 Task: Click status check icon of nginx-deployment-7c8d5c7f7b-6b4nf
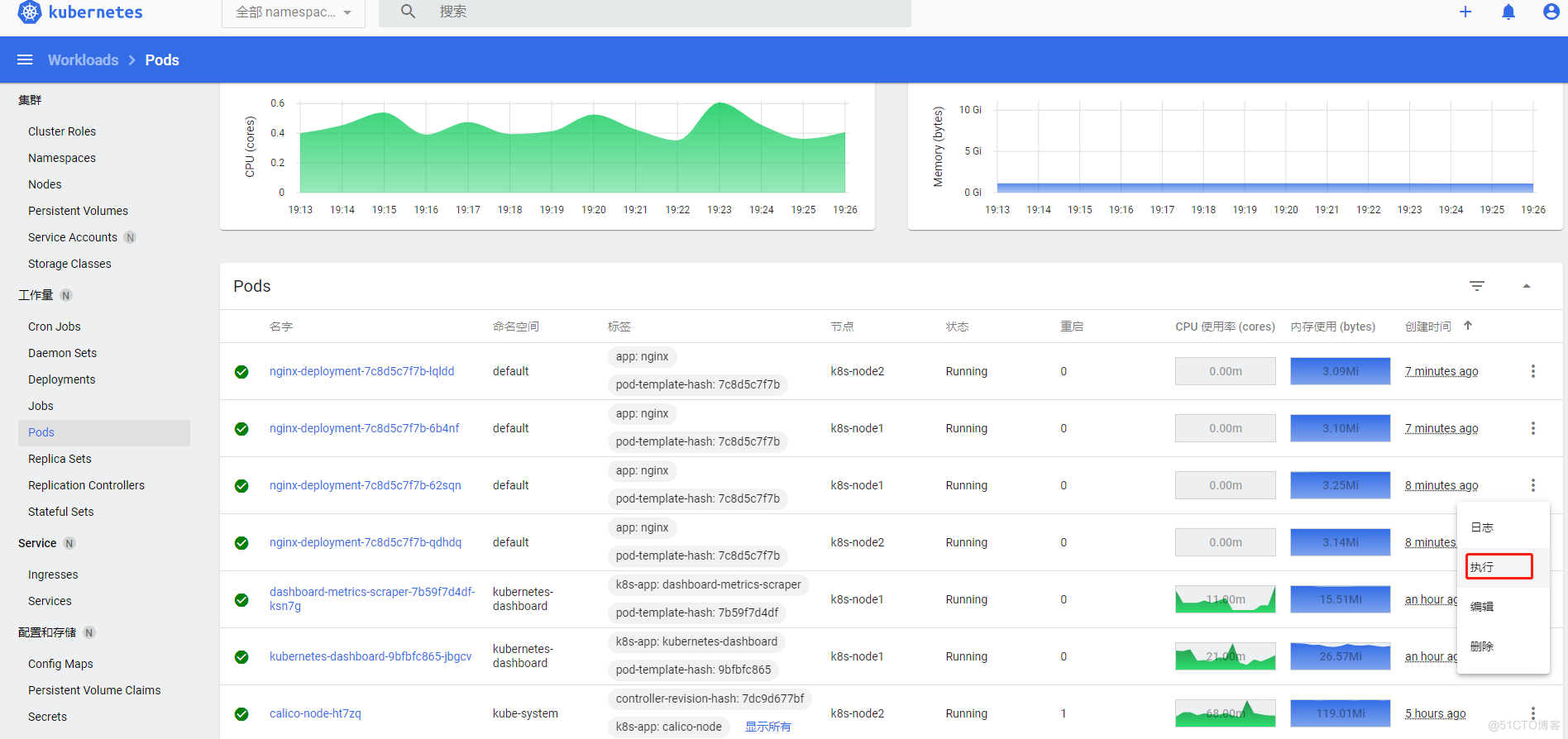241,429
